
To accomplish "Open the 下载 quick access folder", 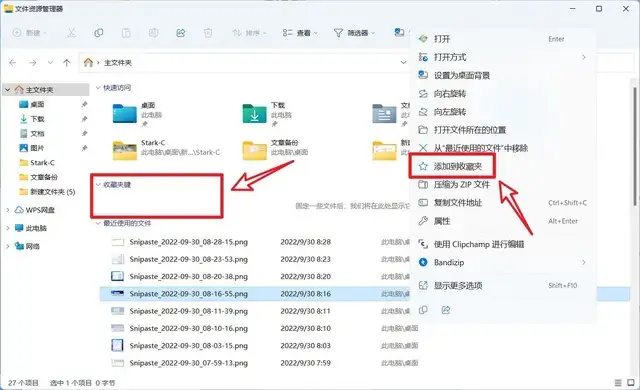I will coord(267,114).
